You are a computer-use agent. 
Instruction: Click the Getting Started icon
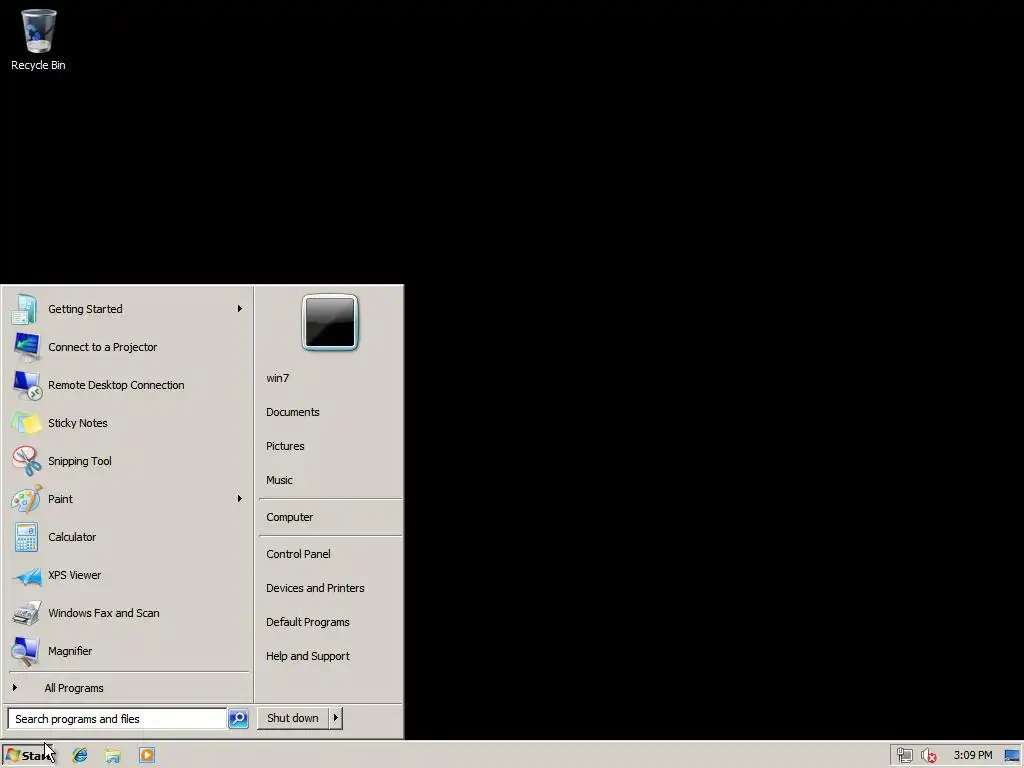point(26,309)
